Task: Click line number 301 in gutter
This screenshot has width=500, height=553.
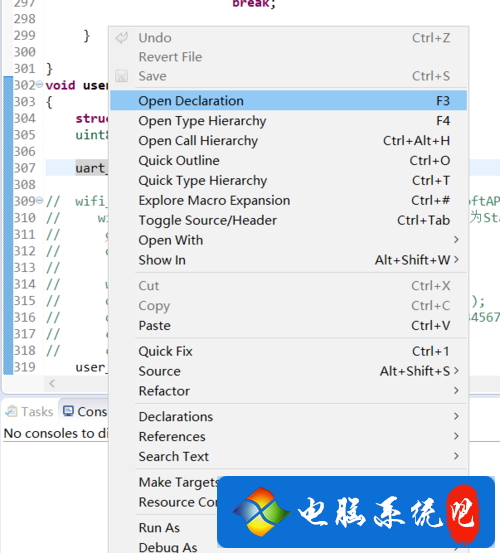Action: coord(25,68)
